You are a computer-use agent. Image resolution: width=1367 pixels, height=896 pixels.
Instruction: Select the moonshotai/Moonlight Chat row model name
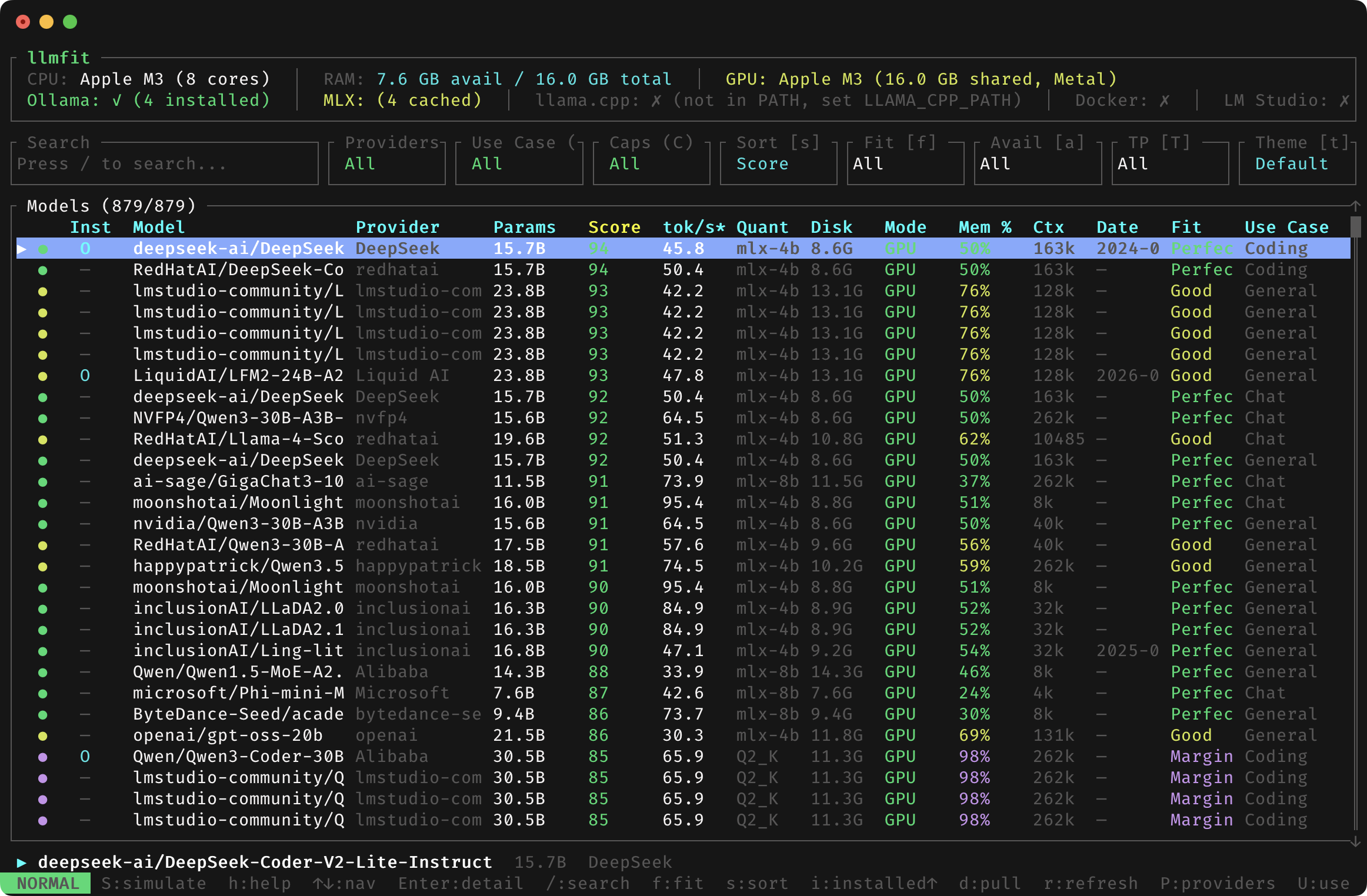238,503
